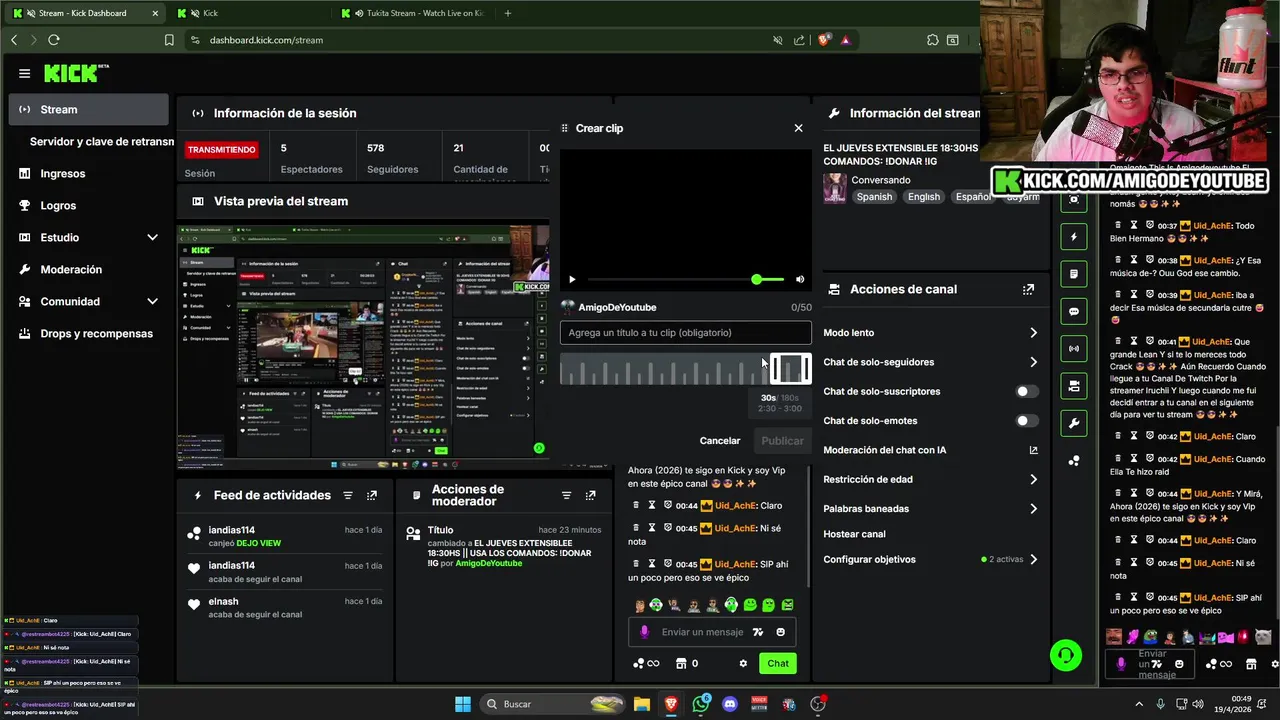1280x720 pixels.
Task: Select the English language tag
Action: pyautogui.click(x=924, y=197)
